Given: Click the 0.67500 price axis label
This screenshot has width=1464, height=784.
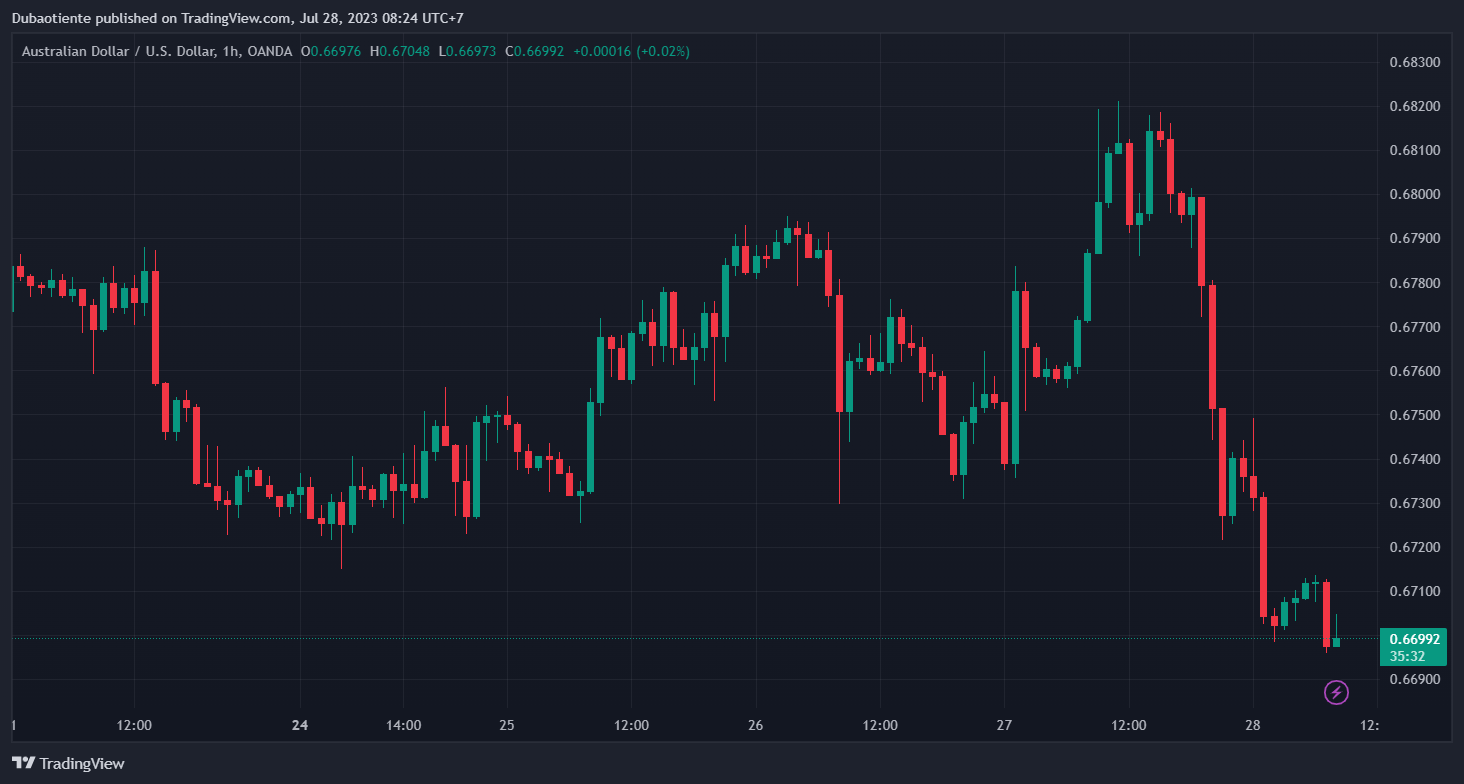Looking at the screenshot, I should point(1414,415).
